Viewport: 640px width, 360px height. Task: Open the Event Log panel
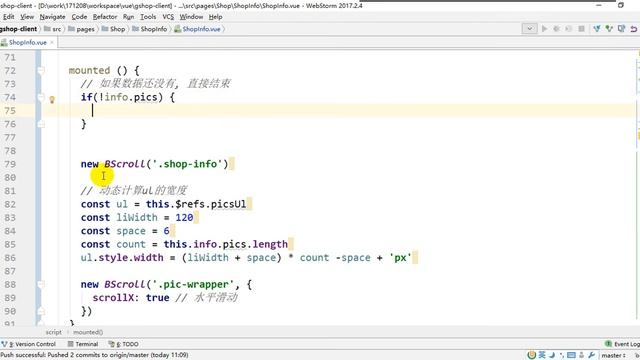click(x=622, y=344)
